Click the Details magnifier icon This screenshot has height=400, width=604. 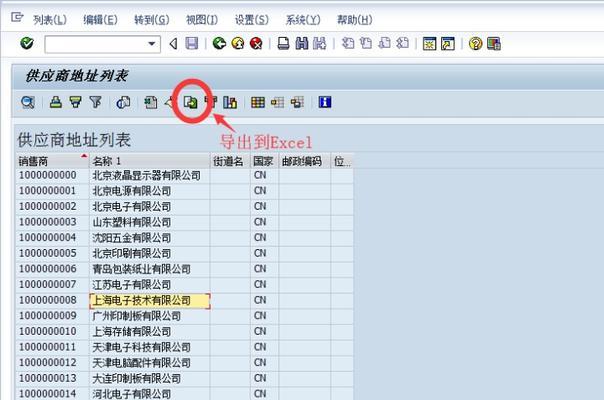(x=28, y=103)
